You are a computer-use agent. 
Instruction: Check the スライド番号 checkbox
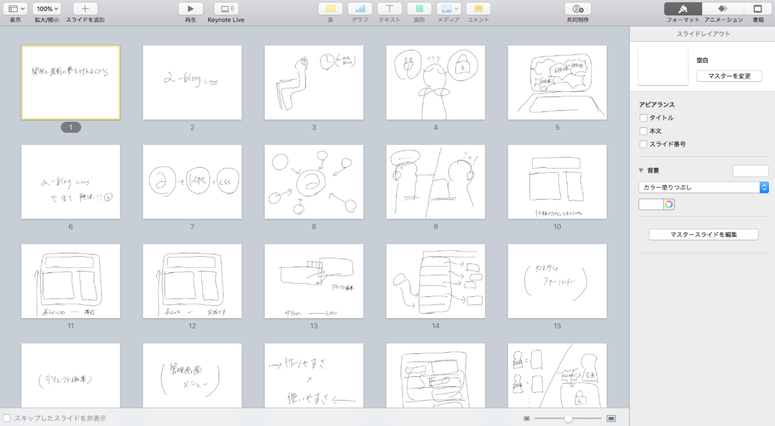[644, 144]
